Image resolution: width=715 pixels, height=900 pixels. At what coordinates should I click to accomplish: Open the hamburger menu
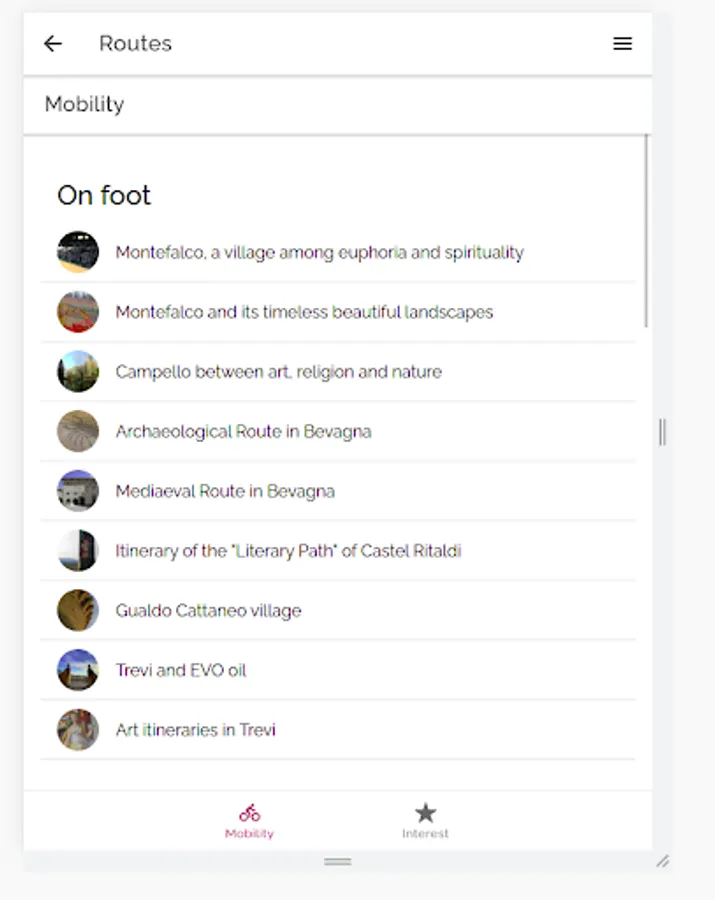(x=622, y=44)
